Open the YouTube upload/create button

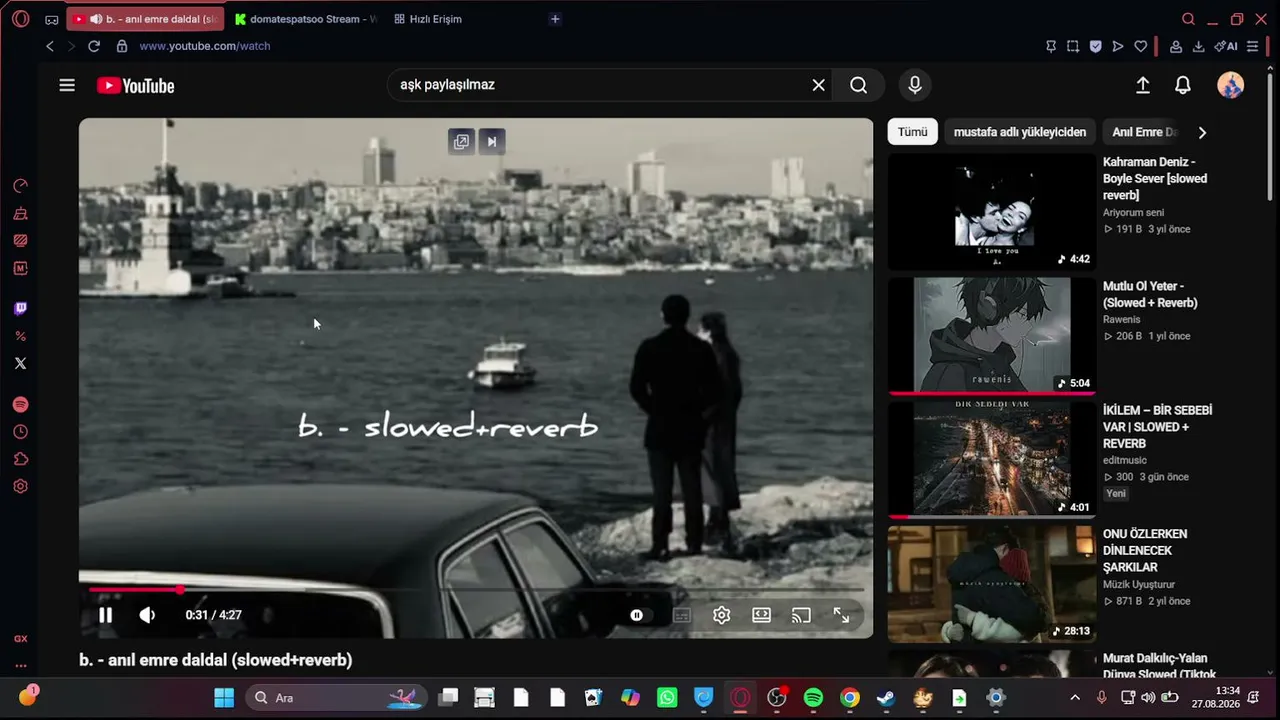(1143, 86)
